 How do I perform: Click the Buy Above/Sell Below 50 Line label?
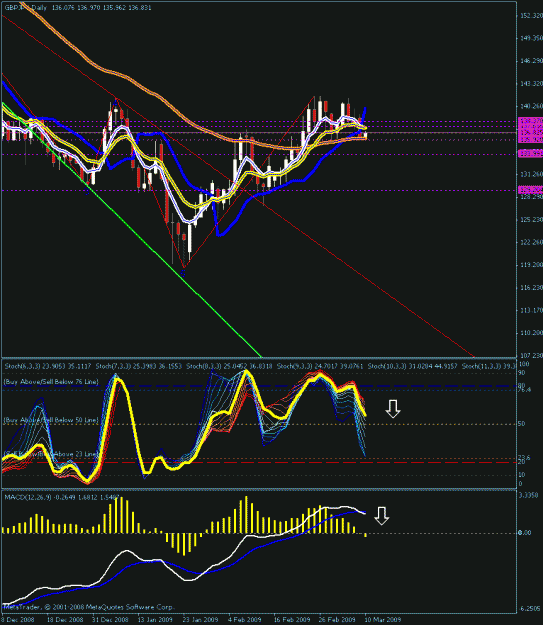[x=51, y=420]
